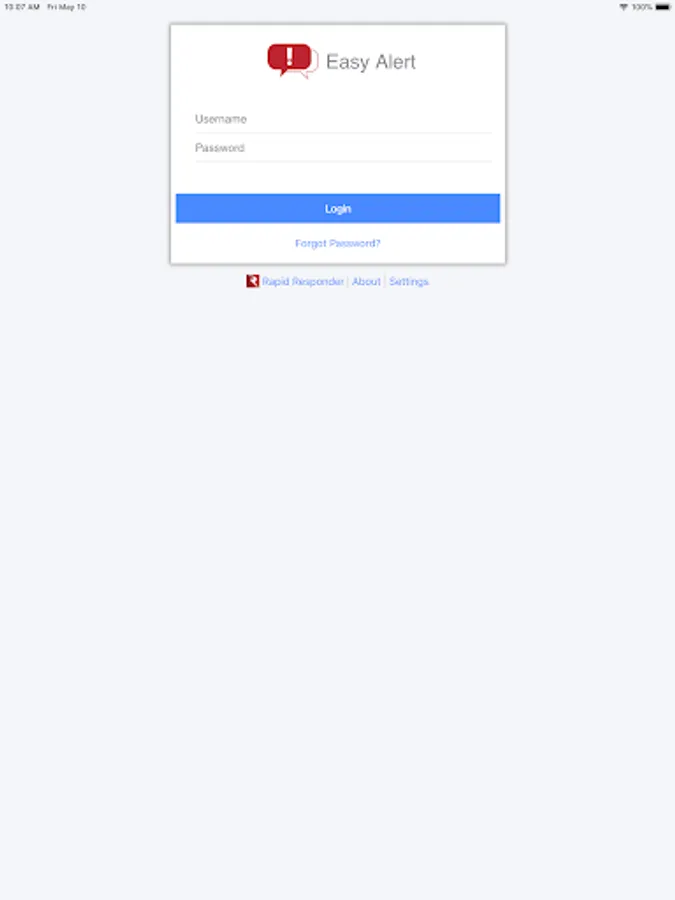Click the underline beneath the Username field
Image resolution: width=675 pixels, height=900 pixels.
click(343, 133)
